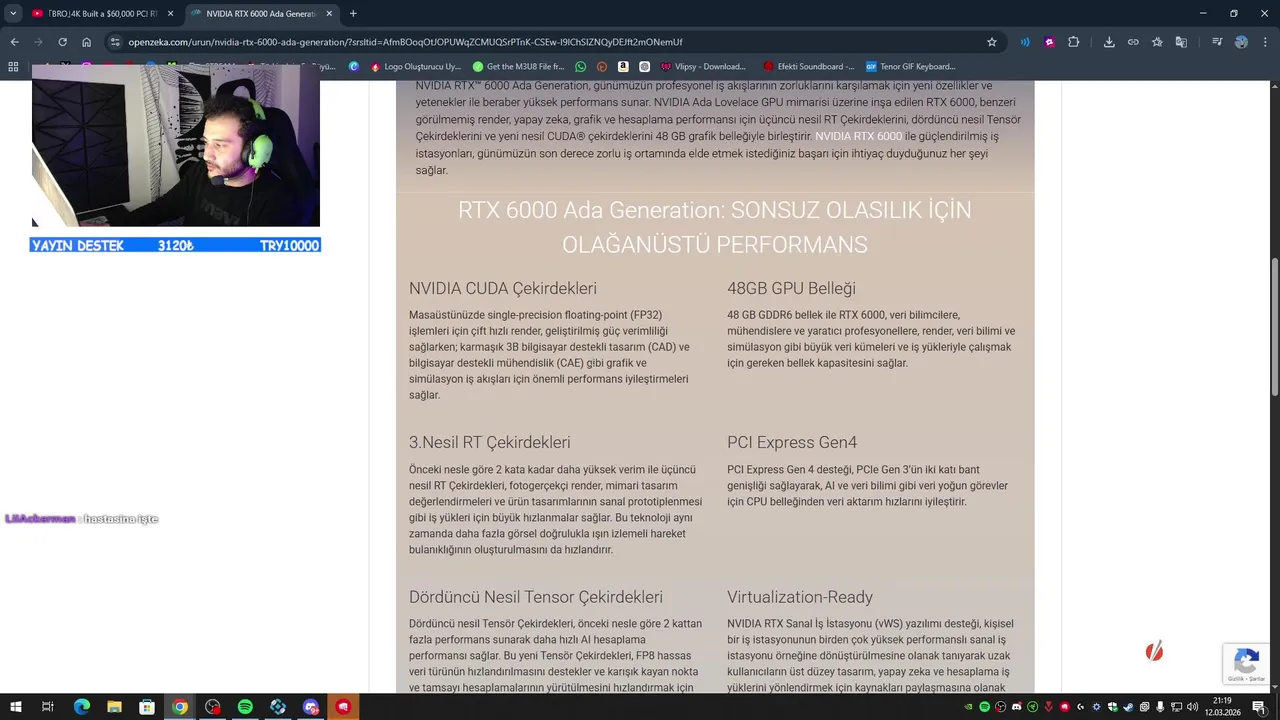Click the page vertical scrollbar thumb
The width and height of the screenshot is (1280, 720).
[x=1275, y=325]
